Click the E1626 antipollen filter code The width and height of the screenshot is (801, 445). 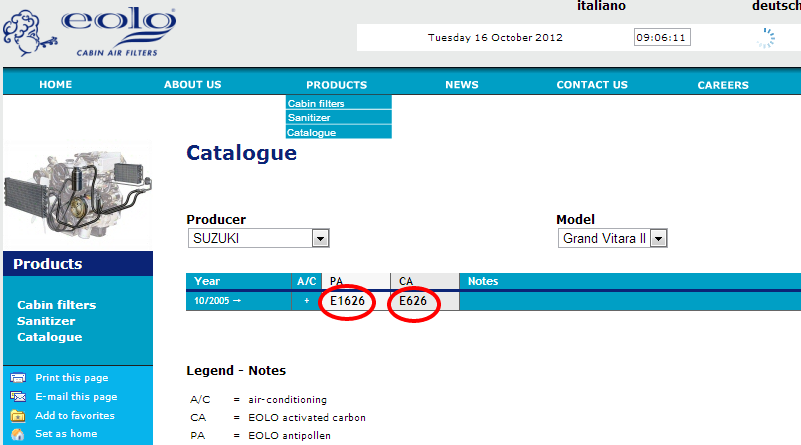tap(347, 301)
